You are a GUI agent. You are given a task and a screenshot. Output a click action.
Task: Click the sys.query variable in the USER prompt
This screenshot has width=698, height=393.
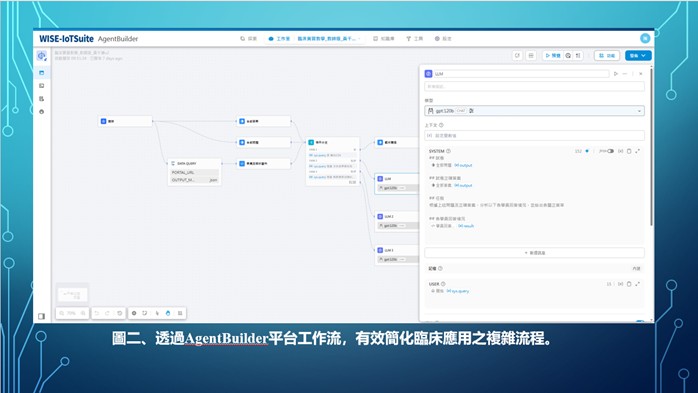[458, 291]
